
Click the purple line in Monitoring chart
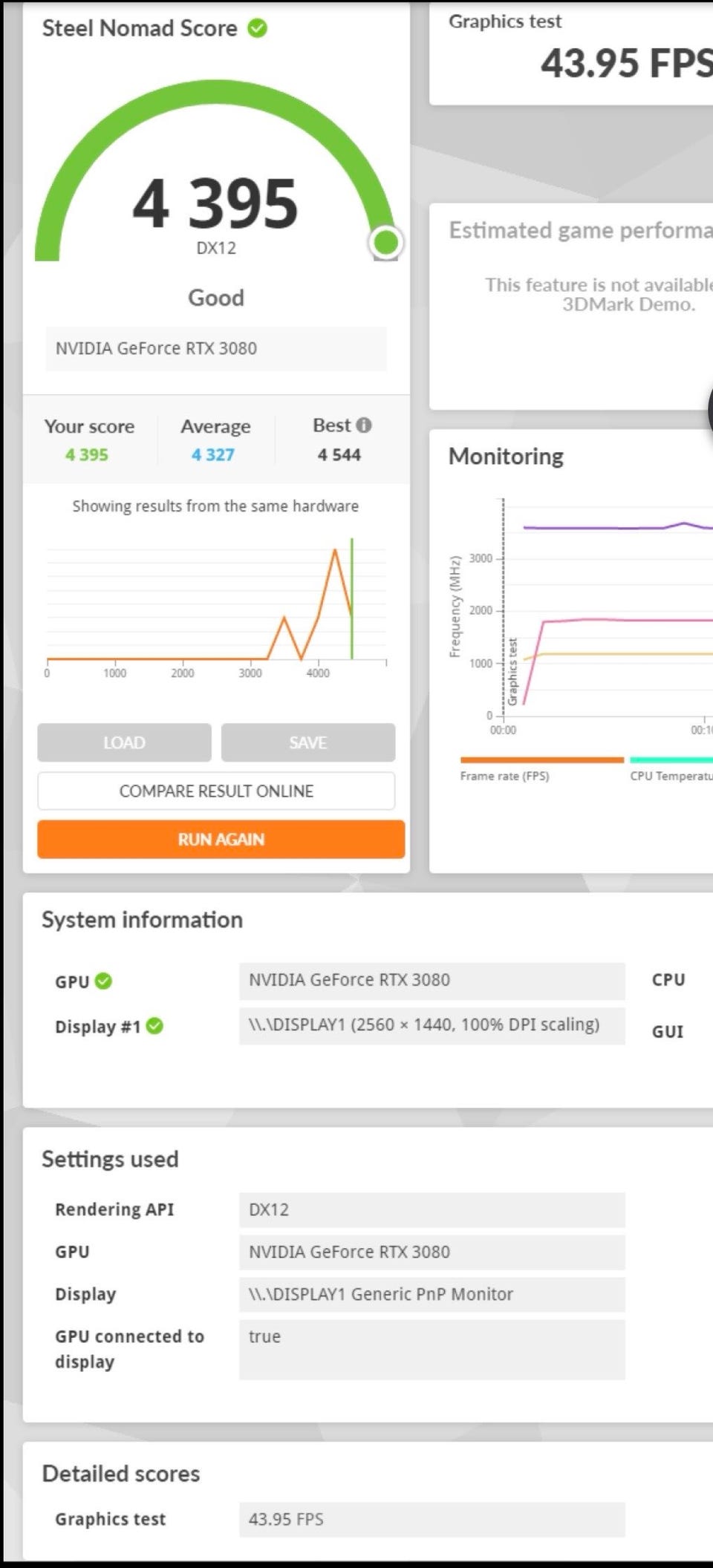point(618,526)
